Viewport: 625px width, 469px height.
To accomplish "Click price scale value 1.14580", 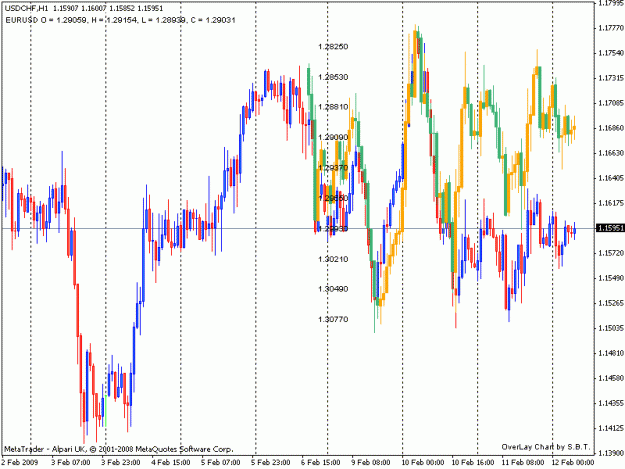I will coord(611,378).
